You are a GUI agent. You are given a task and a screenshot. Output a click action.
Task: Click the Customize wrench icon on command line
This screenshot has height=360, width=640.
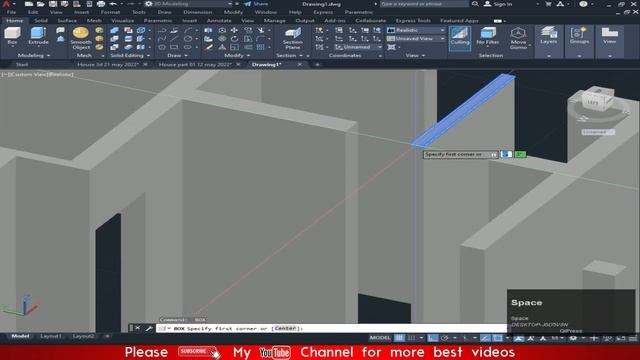coord(149,328)
